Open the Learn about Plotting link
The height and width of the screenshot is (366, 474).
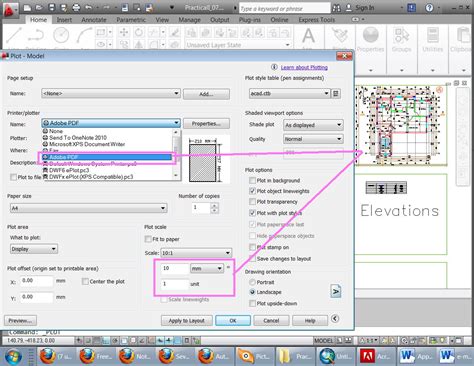(x=304, y=67)
